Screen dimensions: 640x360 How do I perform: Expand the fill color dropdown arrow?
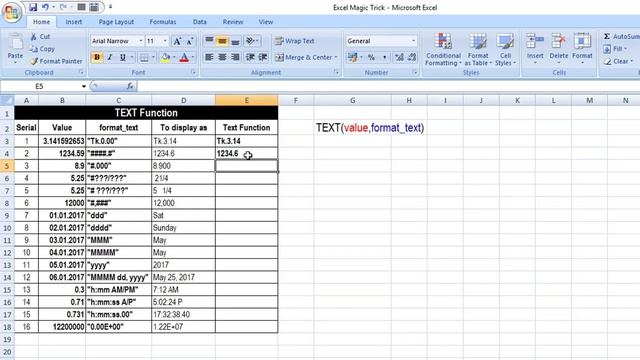pos(174,58)
